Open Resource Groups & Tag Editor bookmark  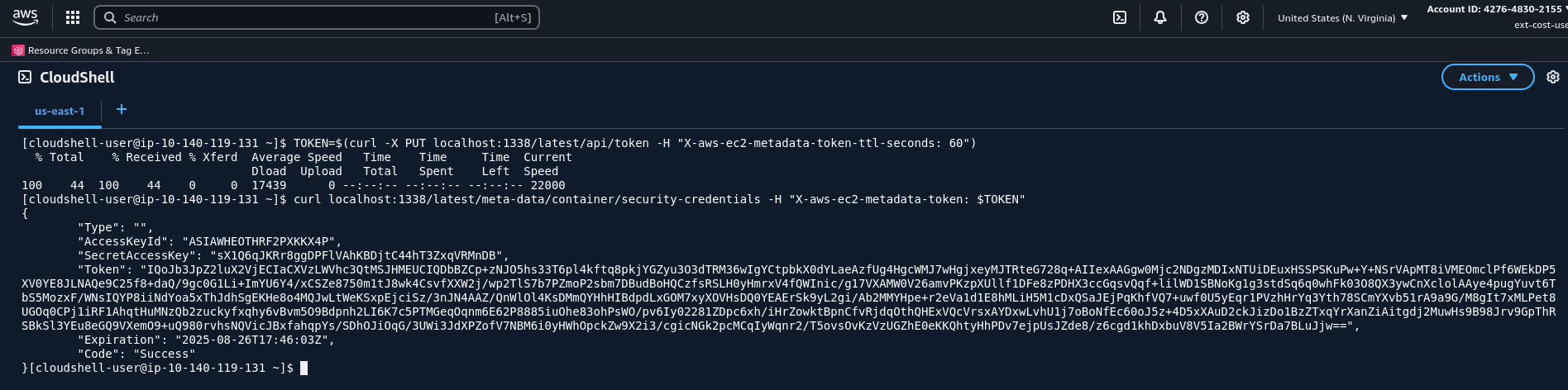point(81,50)
